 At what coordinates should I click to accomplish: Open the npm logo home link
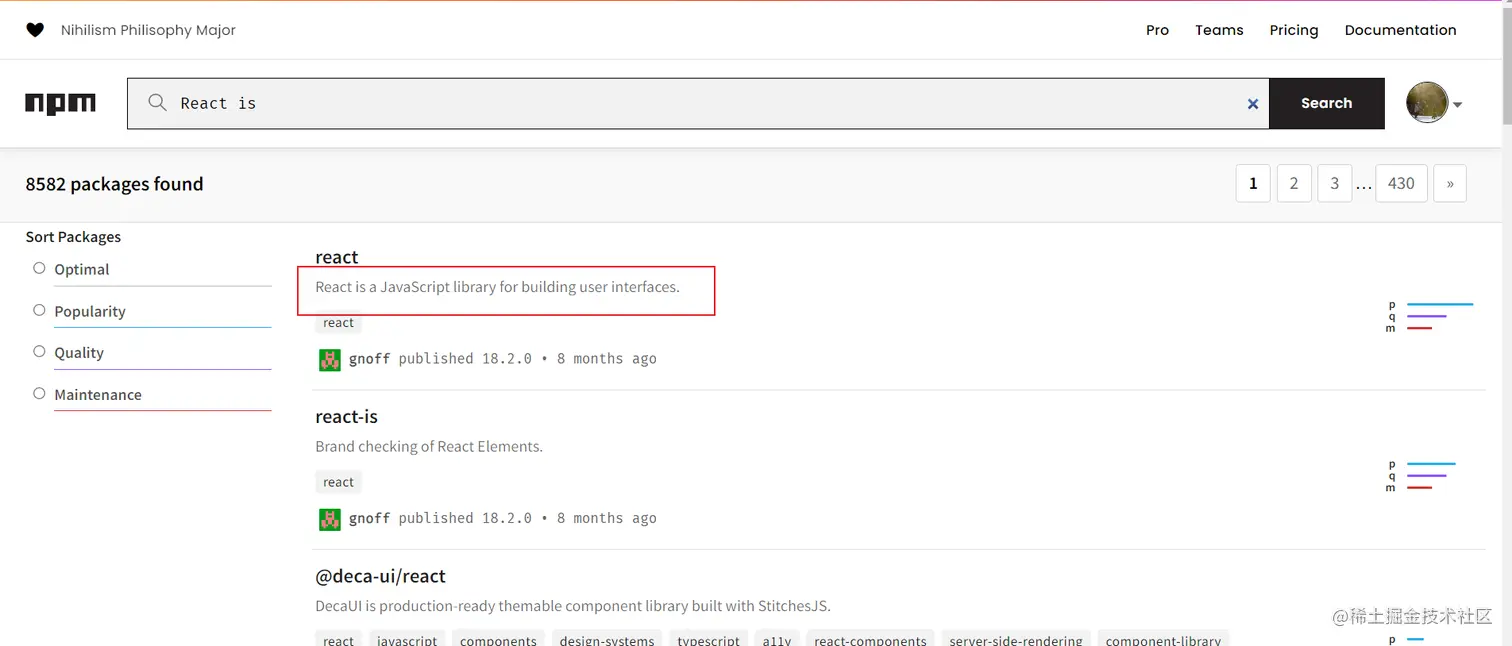coord(60,103)
